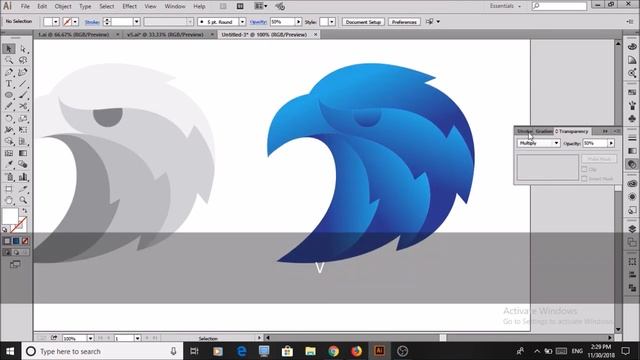Select the Type tool
The width and height of the screenshot is (640, 360).
9,84
